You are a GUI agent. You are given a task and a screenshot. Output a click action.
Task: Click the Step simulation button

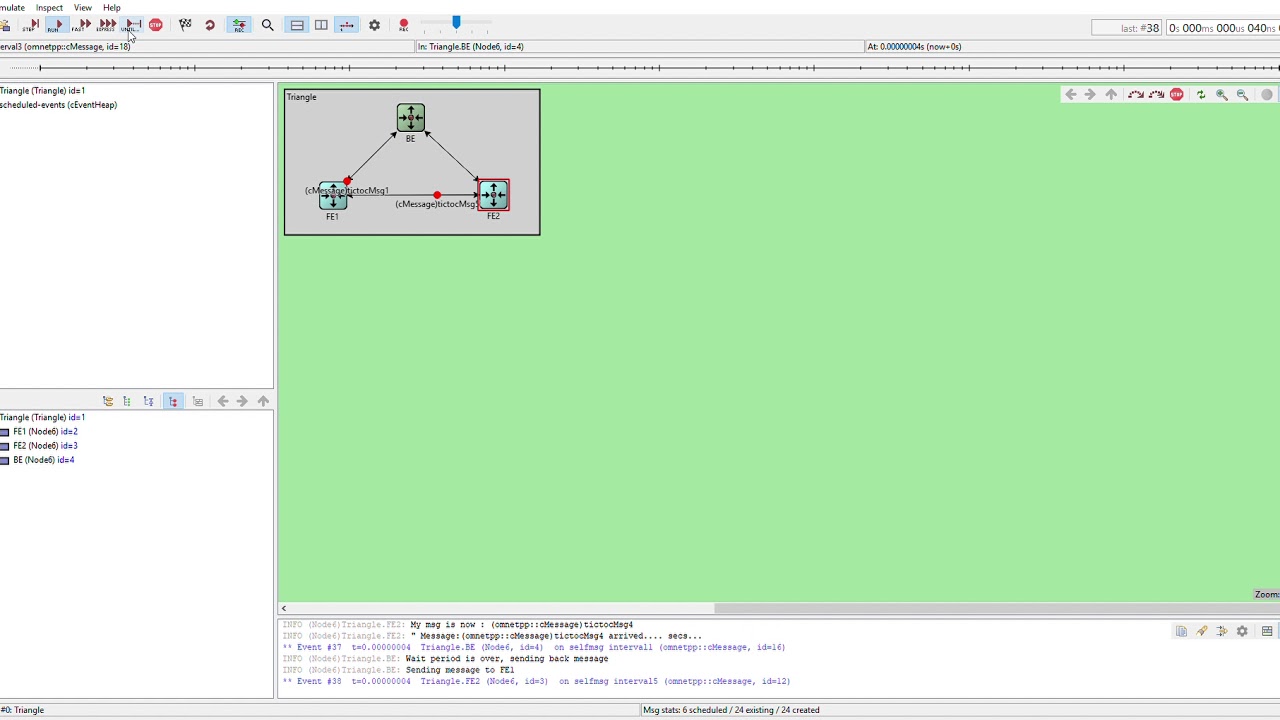(30, 25)
